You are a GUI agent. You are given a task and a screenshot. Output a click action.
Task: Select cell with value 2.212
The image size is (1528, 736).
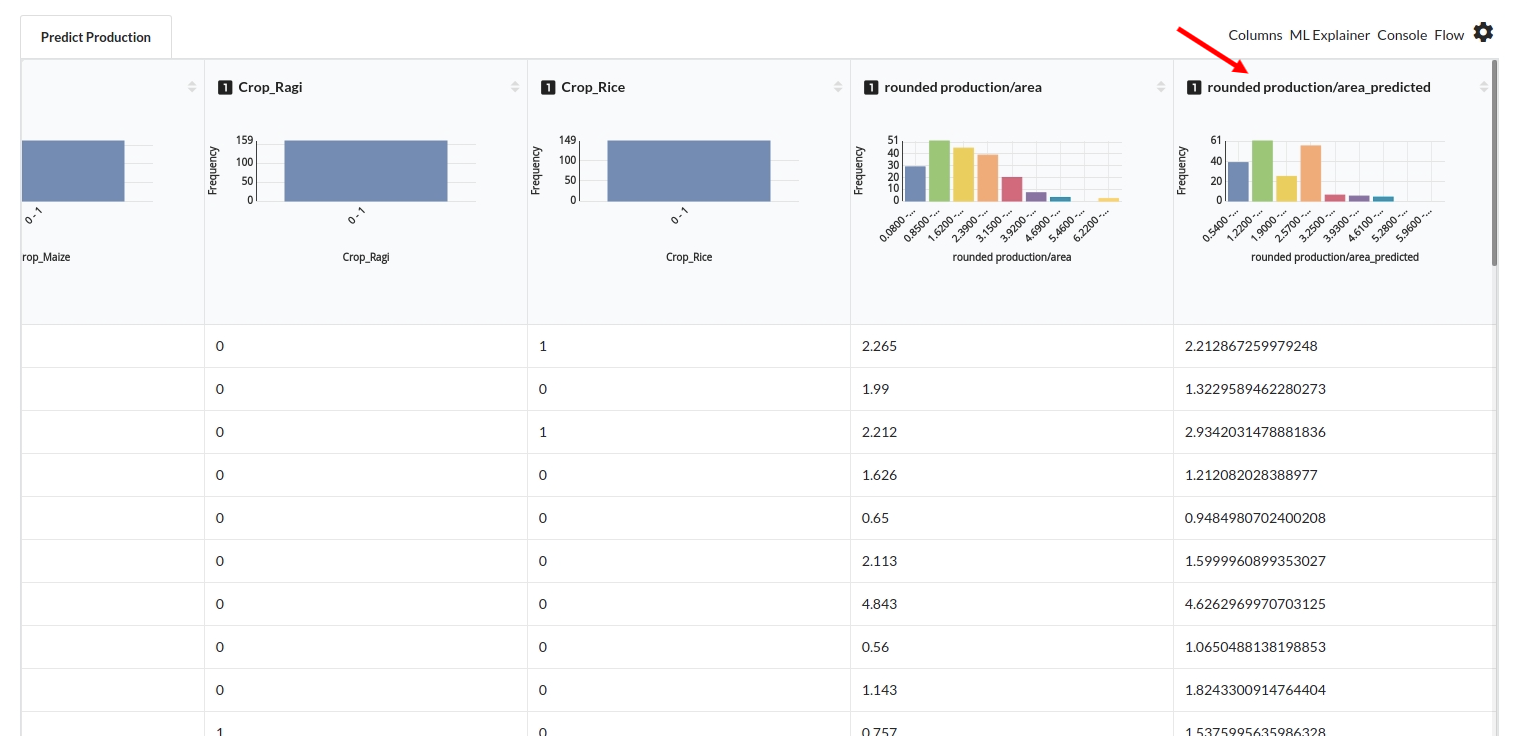pos(1012,432)
